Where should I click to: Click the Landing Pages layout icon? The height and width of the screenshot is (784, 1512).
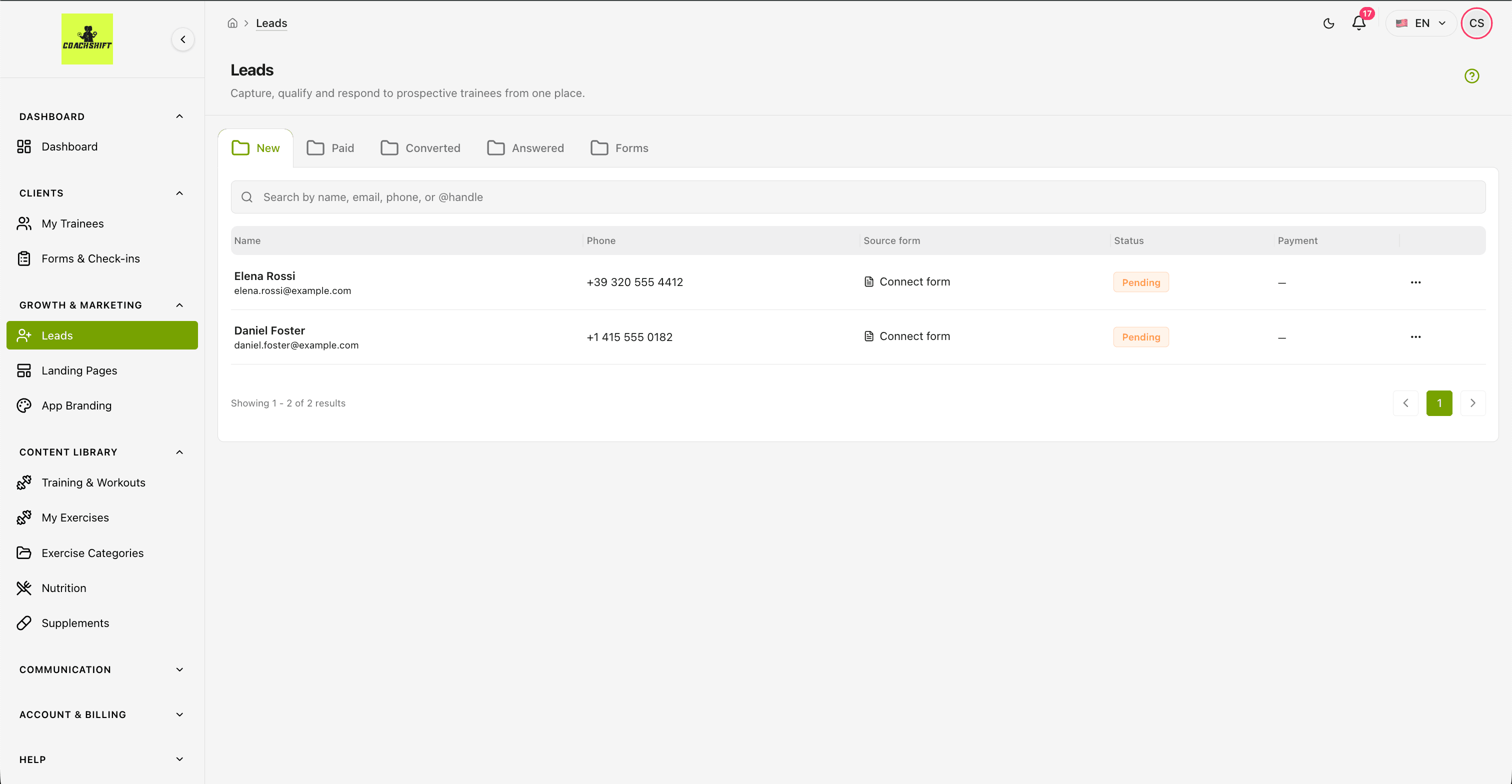24,371
